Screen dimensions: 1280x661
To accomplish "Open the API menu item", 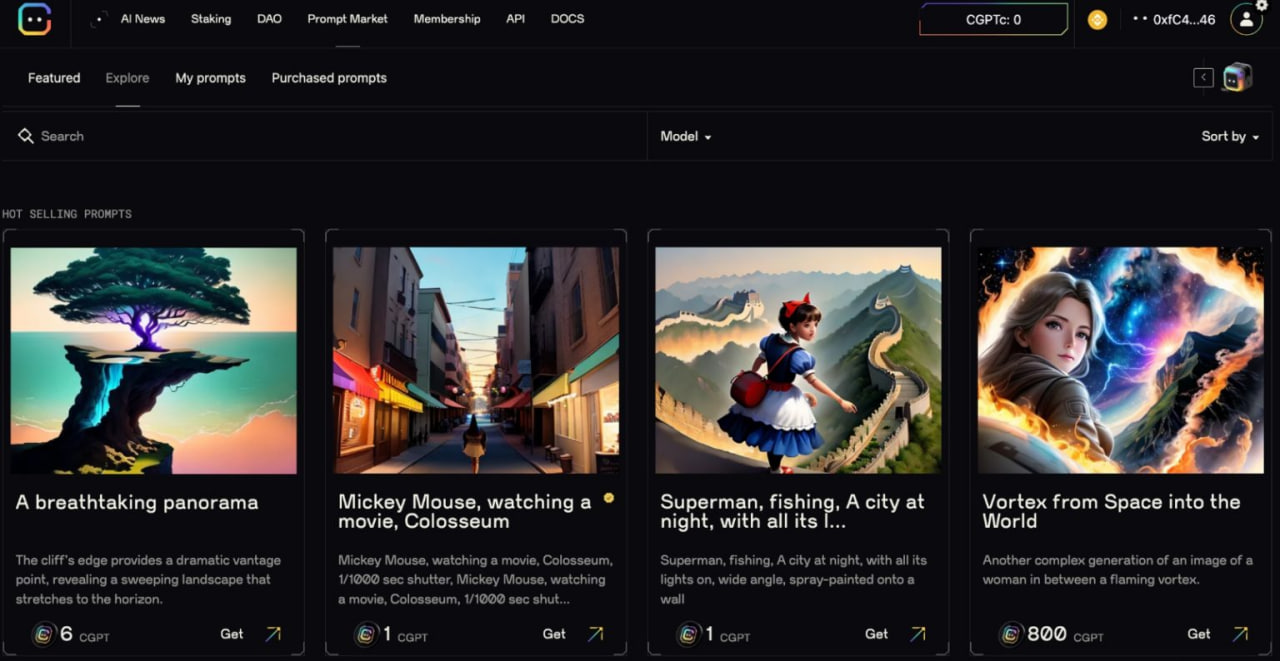I will [x=515, y=19].
